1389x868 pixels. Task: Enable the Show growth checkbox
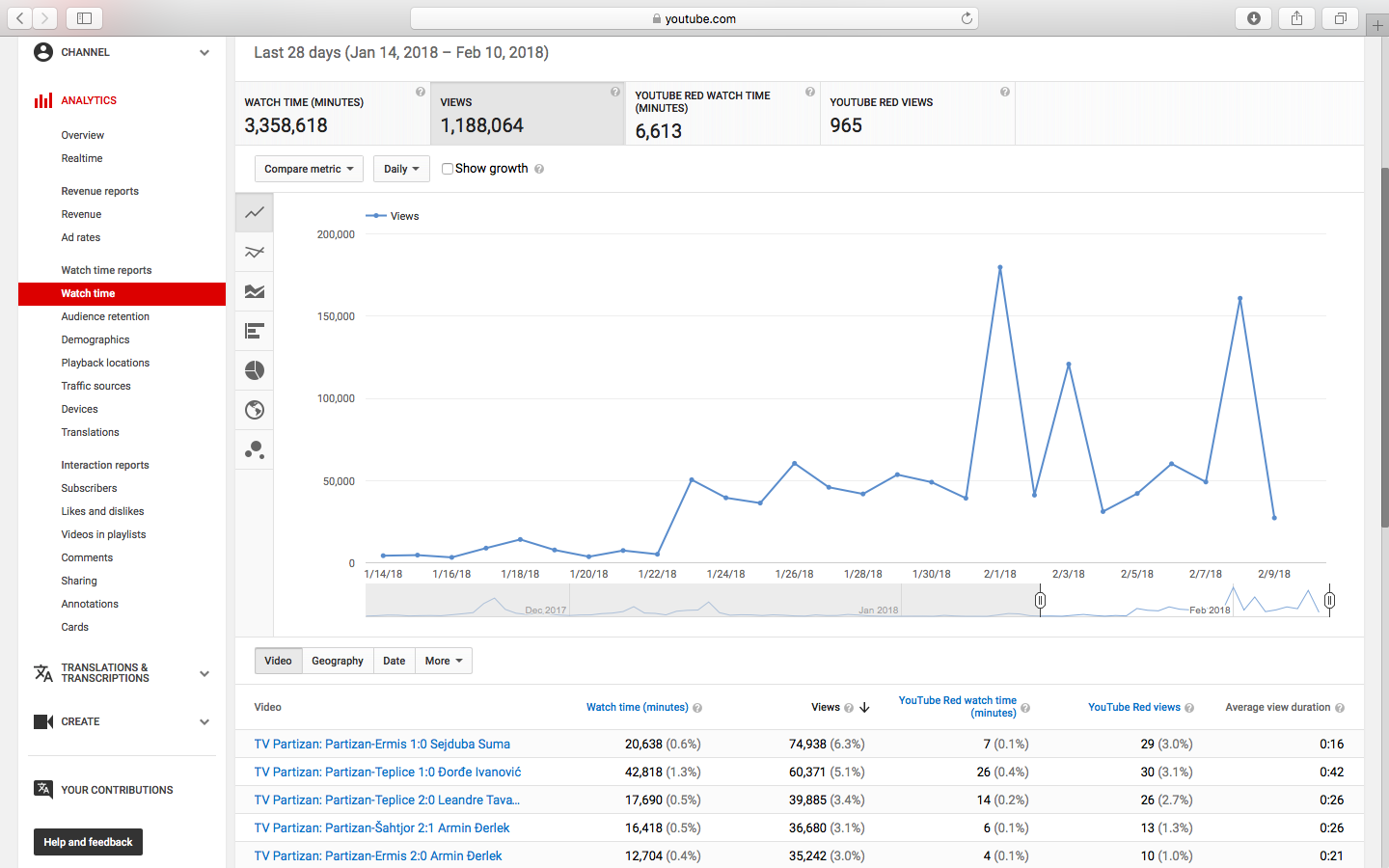tap(448, 169)
